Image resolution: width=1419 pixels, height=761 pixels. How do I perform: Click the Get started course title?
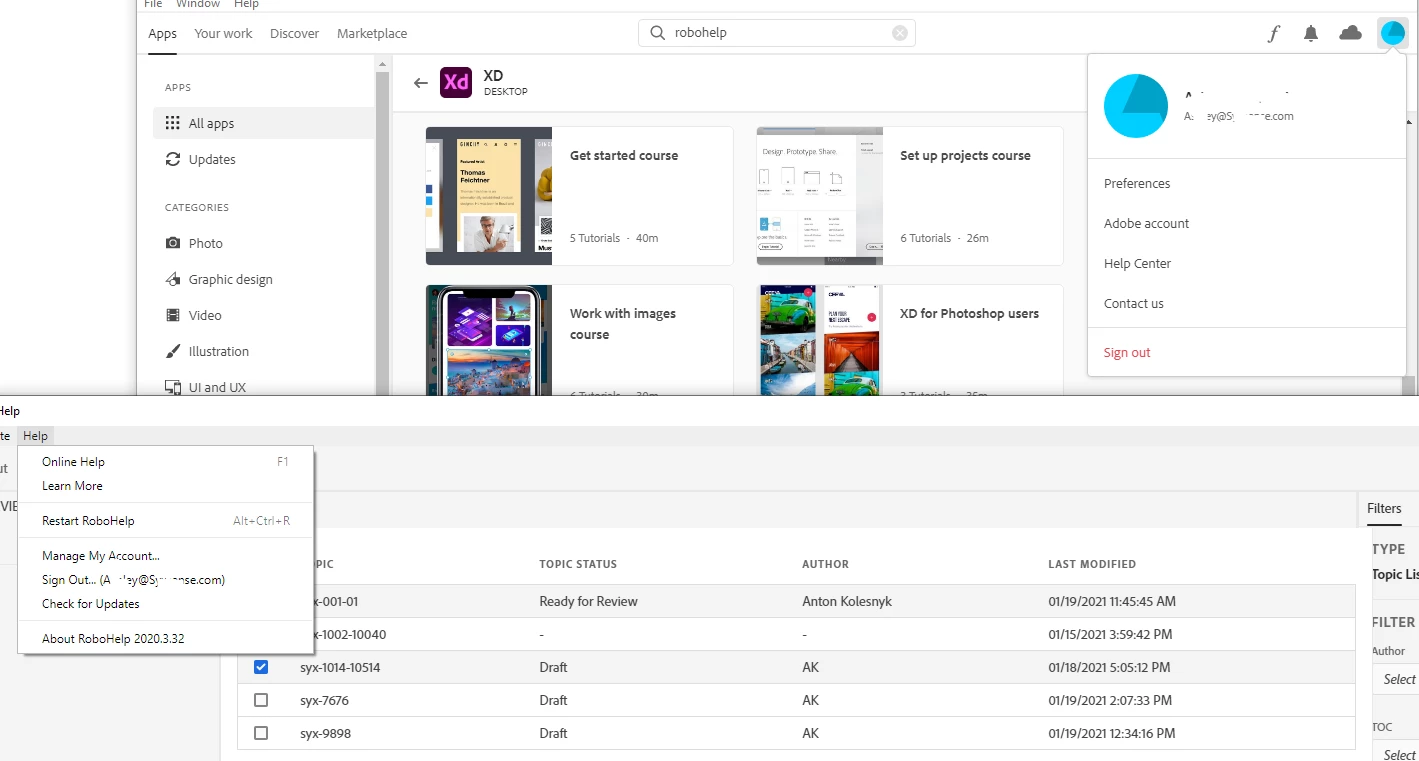(x=624, y=156)
